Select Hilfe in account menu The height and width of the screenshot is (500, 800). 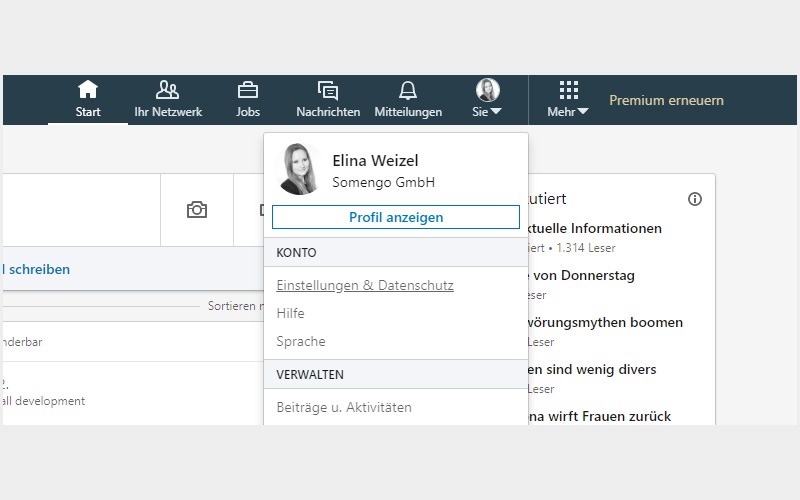point(290,313)
